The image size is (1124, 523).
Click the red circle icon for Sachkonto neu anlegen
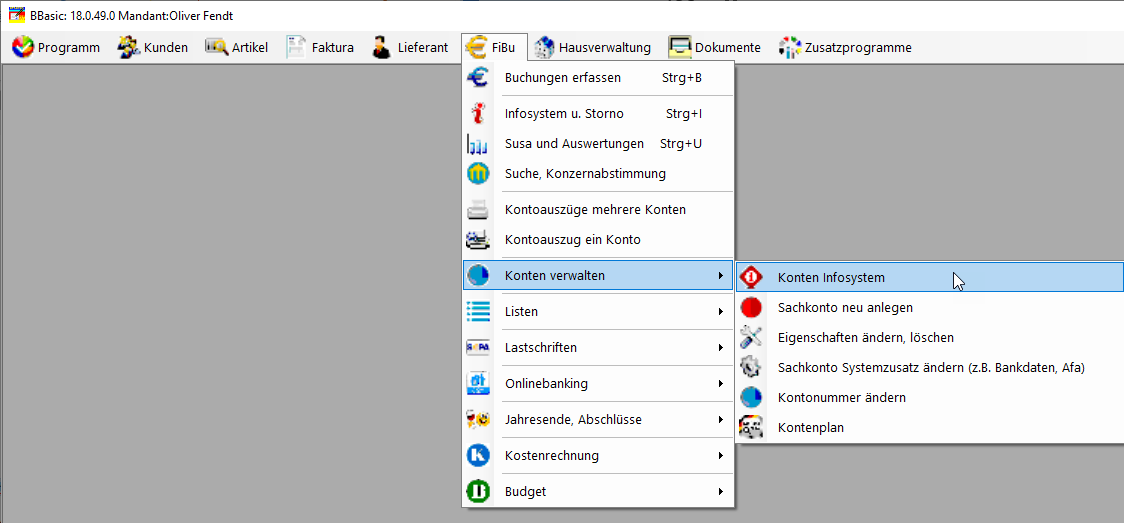click(751, 307)
